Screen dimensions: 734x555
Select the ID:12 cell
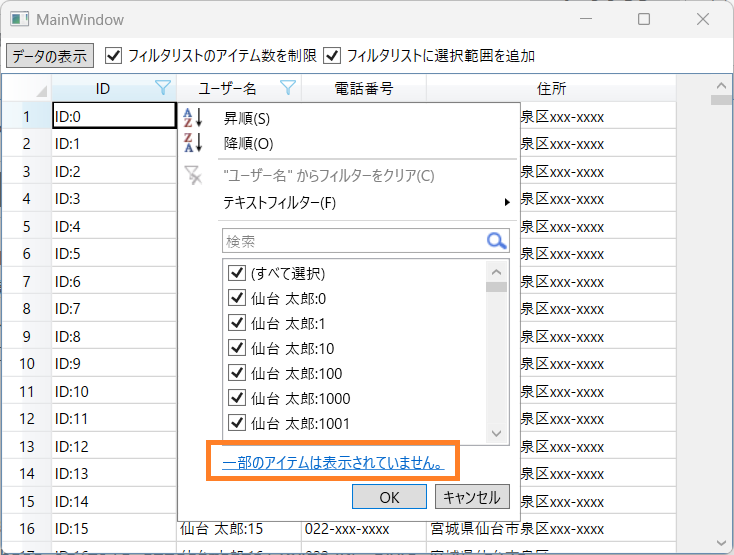click(x=114, y=446)
